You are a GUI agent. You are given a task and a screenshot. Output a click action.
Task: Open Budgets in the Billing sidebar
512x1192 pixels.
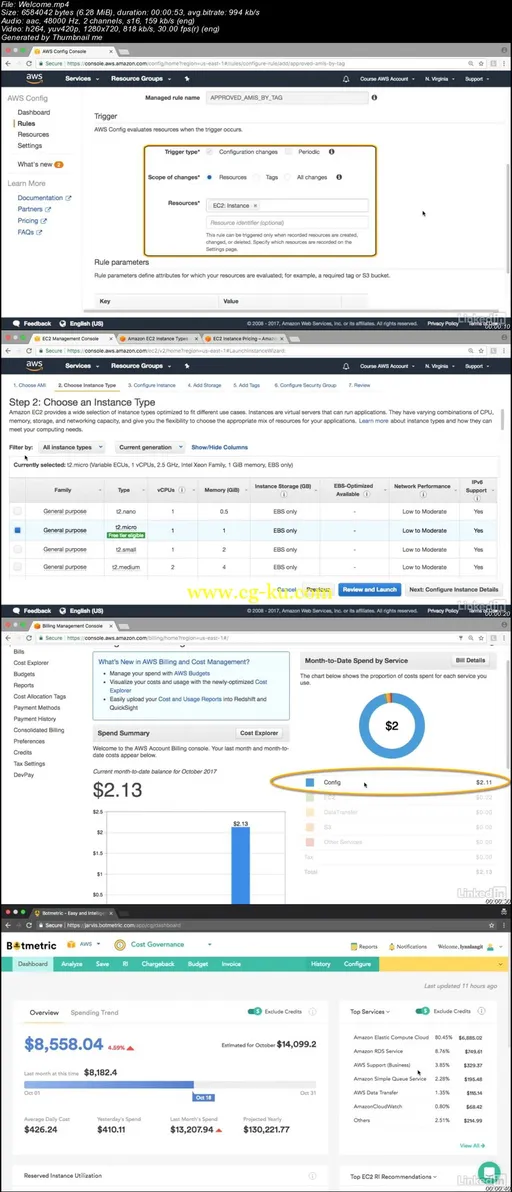point(24,674)
